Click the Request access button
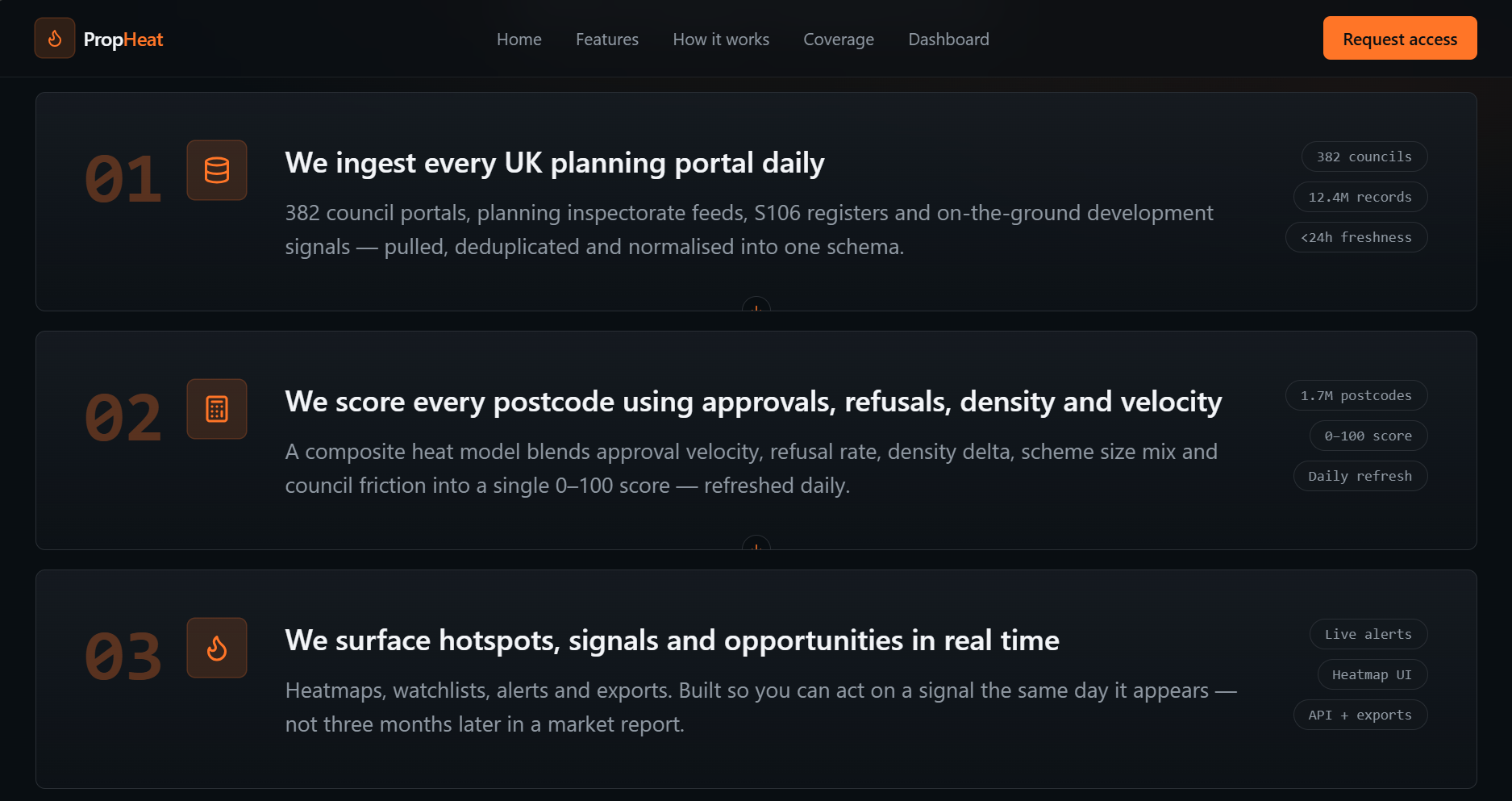Image resolution: width=1512 pixels, height=801 pixels. pyautogui.click(x=1400, y=38)
